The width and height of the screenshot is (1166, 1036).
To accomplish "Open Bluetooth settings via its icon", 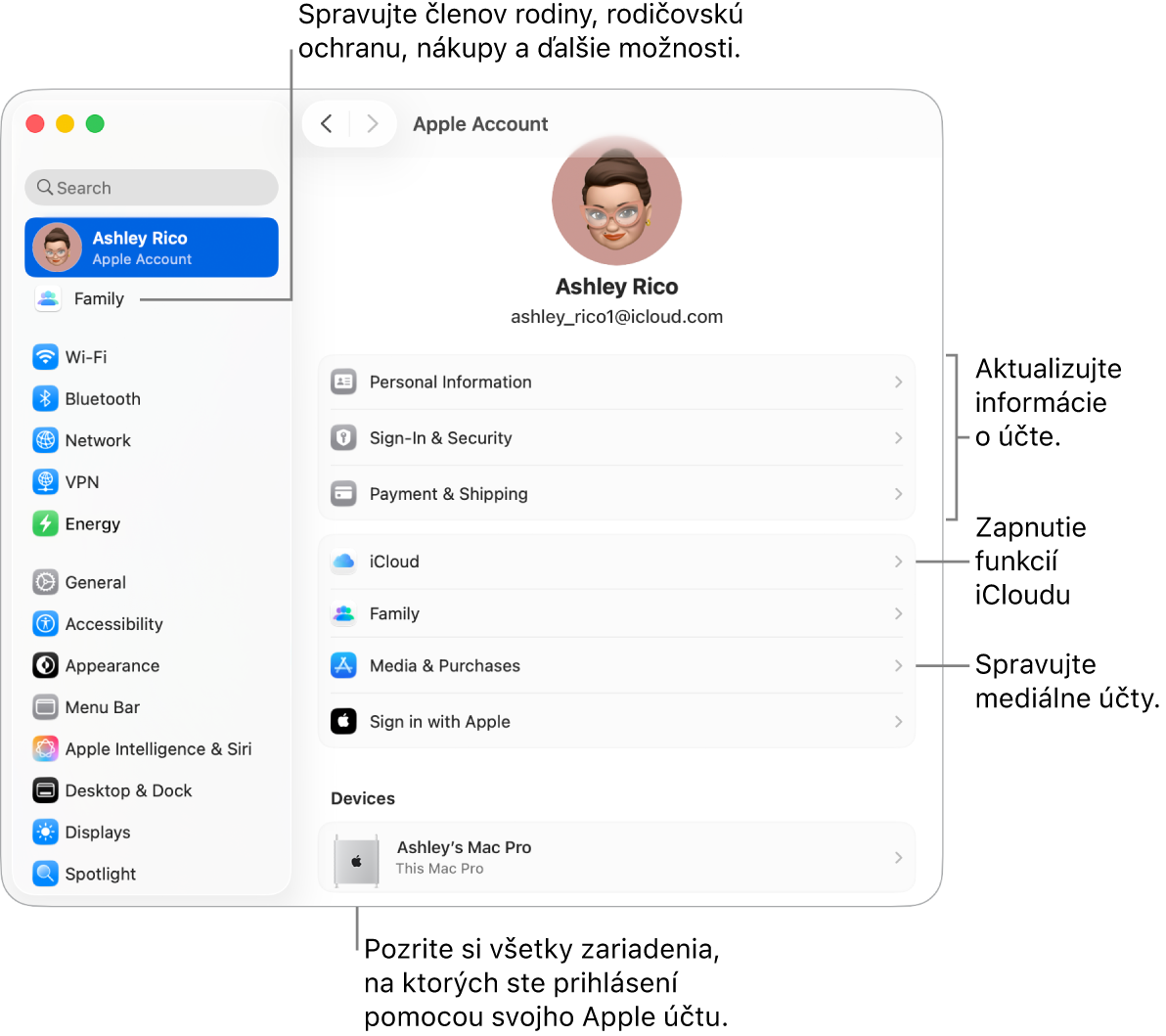I will [46, 398].
